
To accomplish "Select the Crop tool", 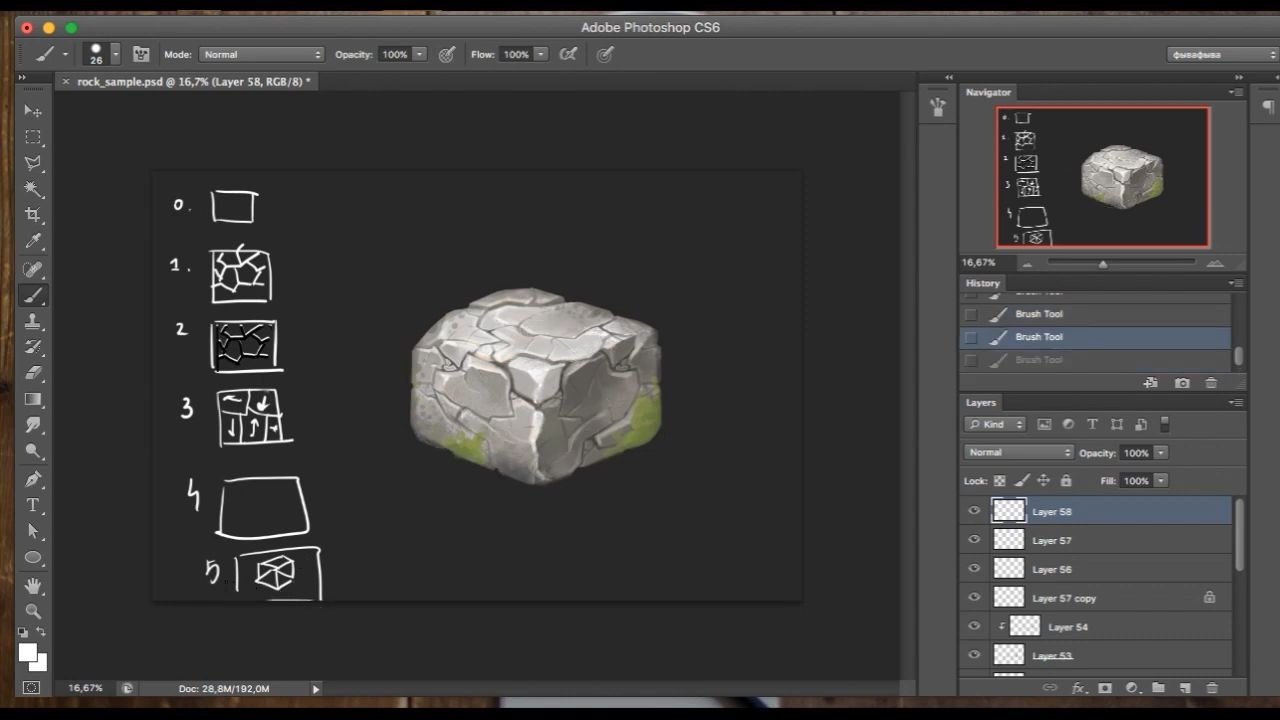I will click(x=33, y=215).
